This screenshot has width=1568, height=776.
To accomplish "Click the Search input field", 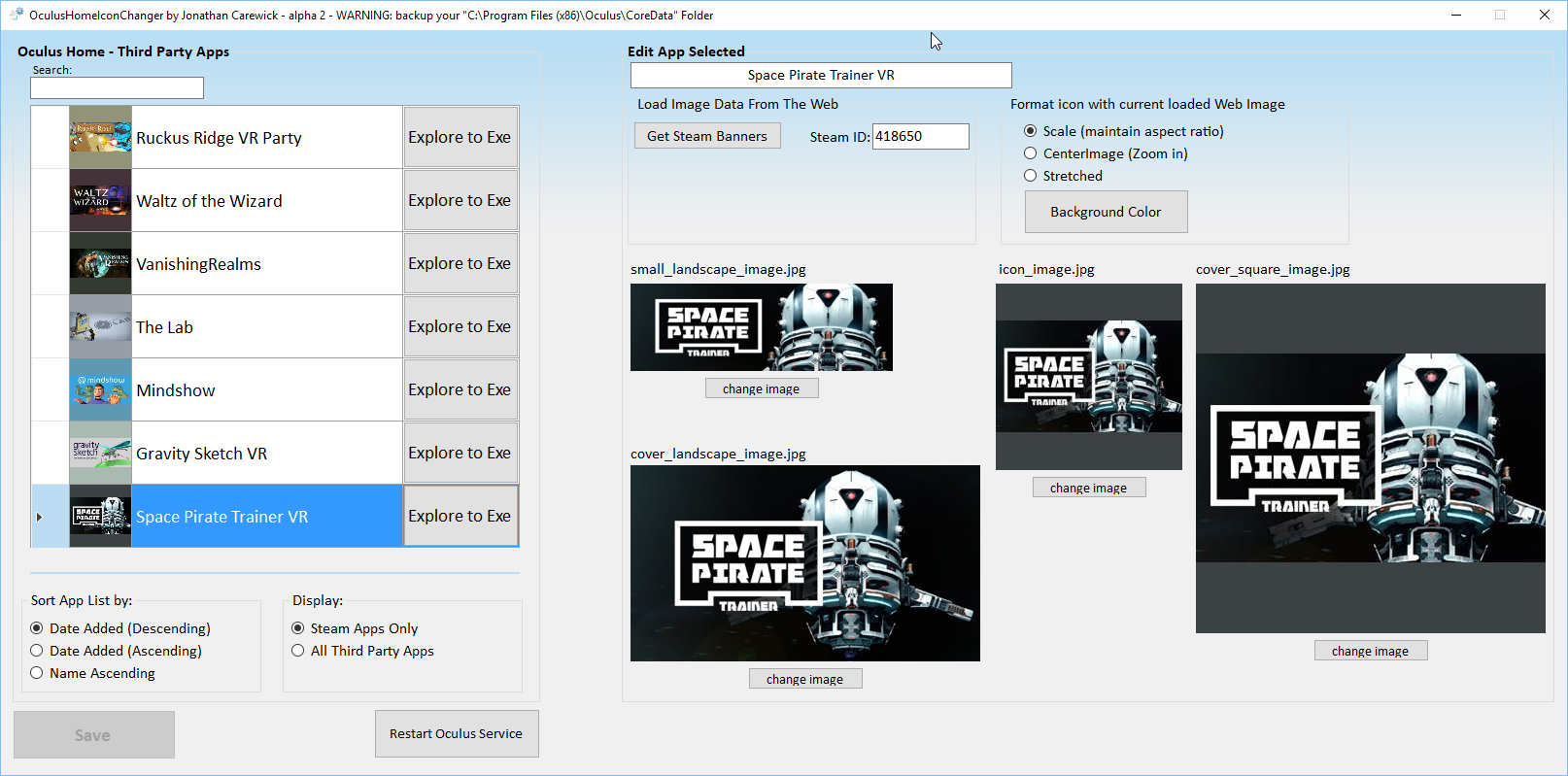I will tap(117, 88).
